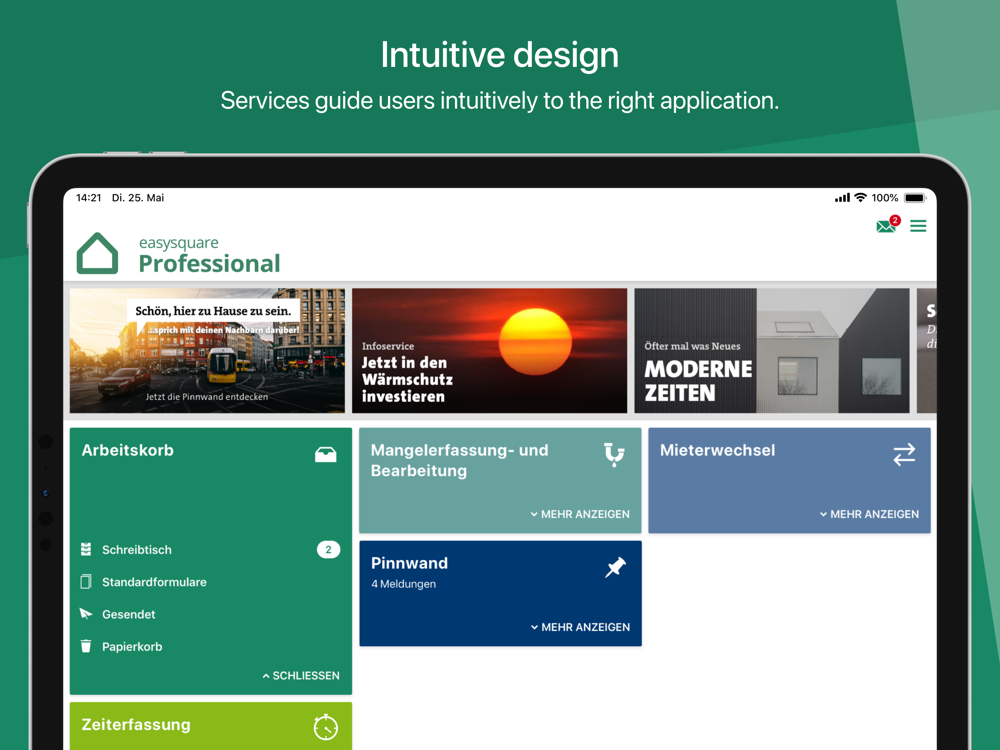1000x750 pixels.
Task: Open the Zeiterfassung tile
Action: [x=210, y=726]
